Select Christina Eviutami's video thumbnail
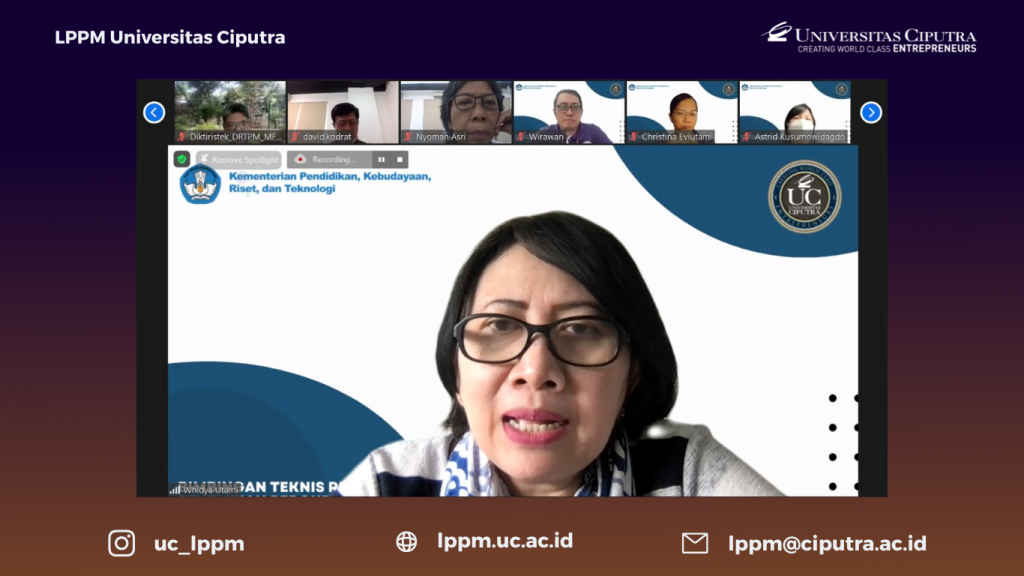The height and width of the screenshot is (576, 1024). (680, 108)
